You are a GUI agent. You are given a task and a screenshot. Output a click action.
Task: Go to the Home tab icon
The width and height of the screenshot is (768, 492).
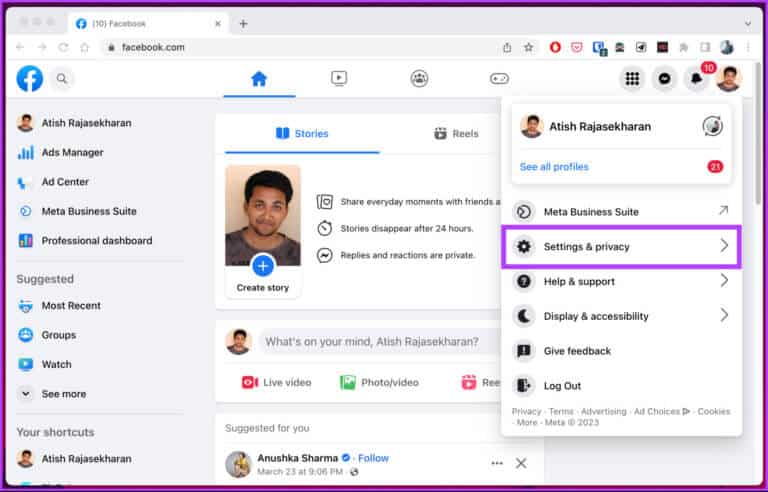259,78
